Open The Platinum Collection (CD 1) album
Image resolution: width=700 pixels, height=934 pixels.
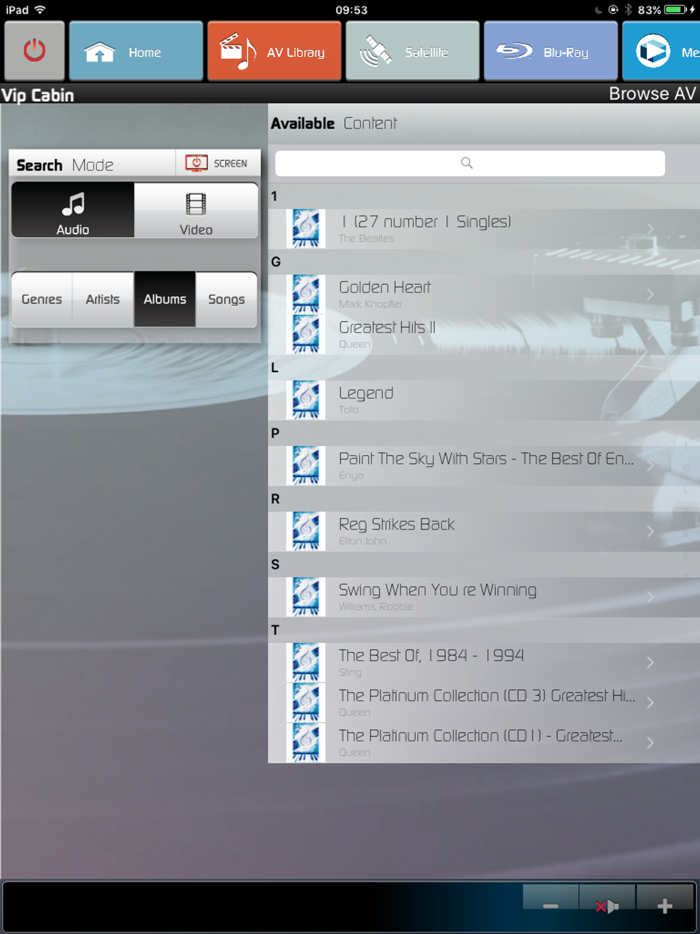pyautogui.click(x=484, y=743)
